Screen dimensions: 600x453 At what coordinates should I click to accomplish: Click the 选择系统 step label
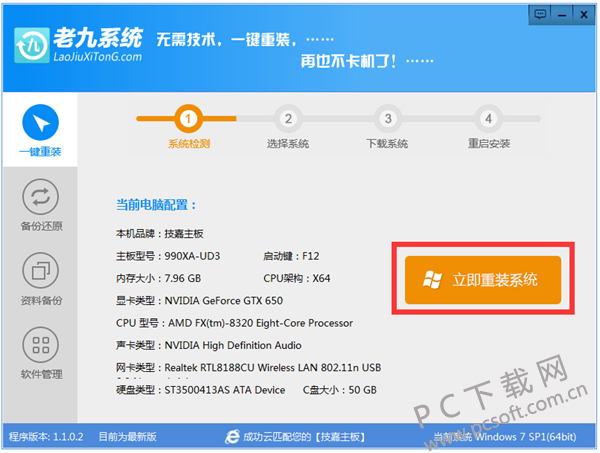click(x=288, y=144)
